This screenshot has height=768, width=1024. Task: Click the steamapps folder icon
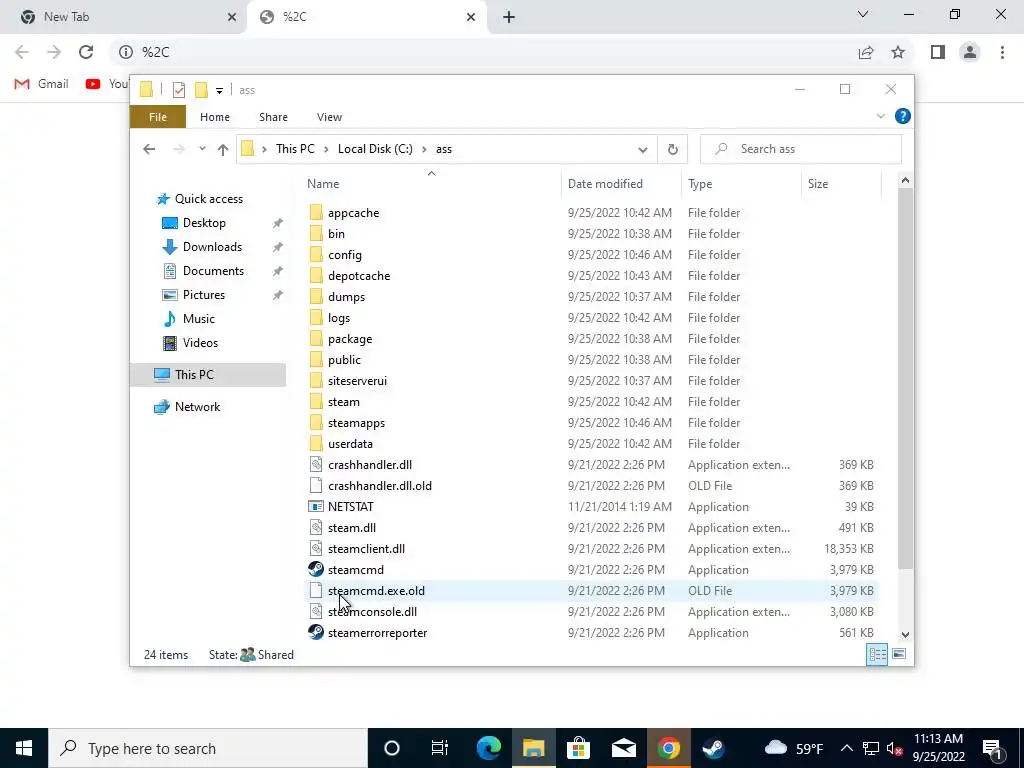point(316,423)
